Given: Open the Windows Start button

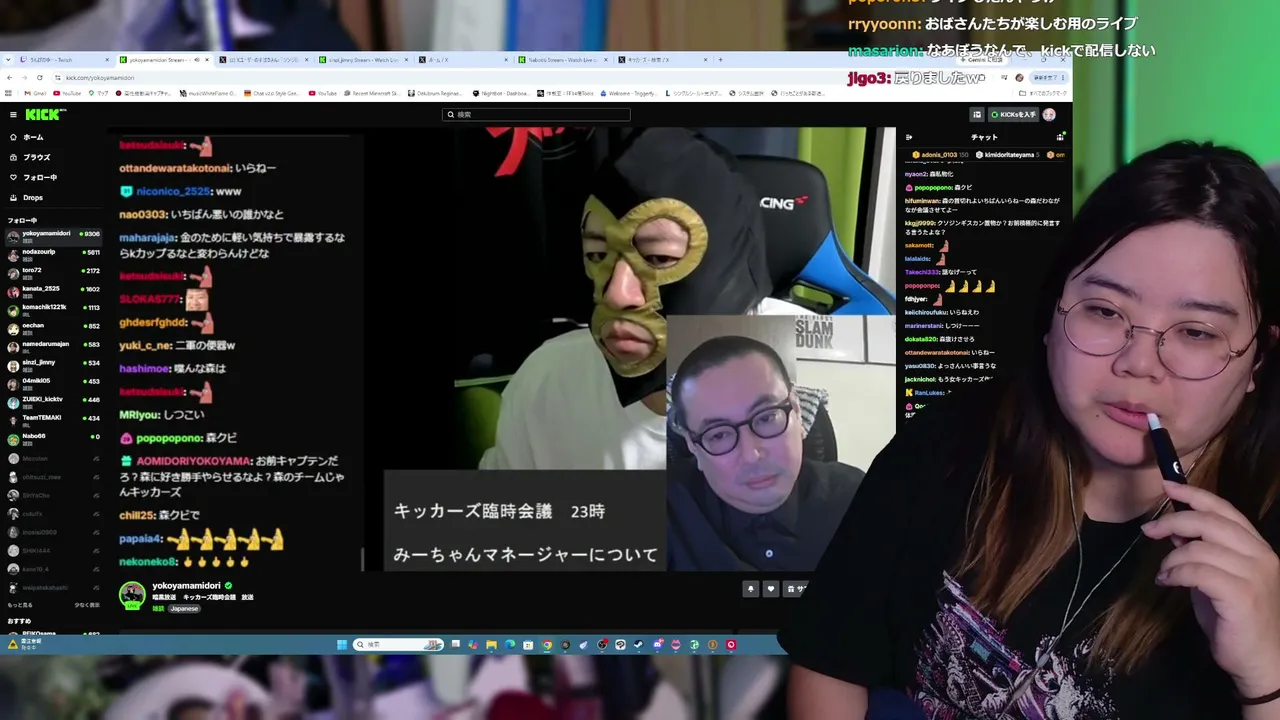Looking at the screenshot, I should pyautogui.click(x=342, y=645).
